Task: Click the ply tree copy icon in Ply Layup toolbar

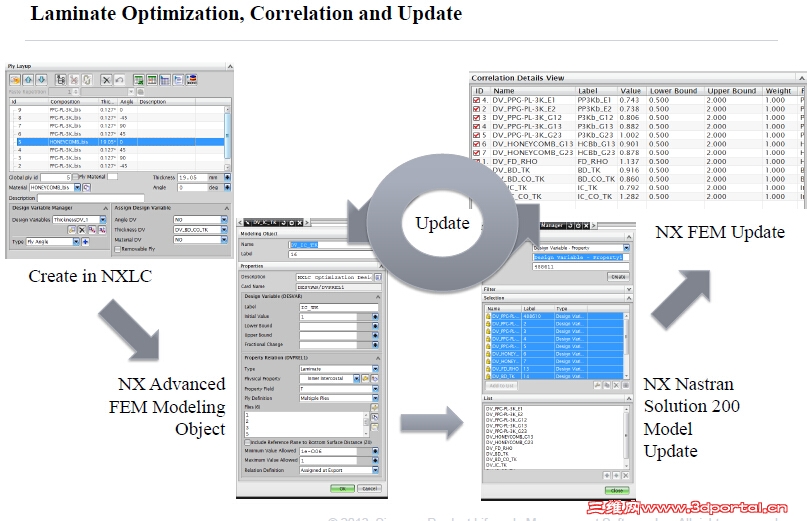Action: click(x=61, y=80)
